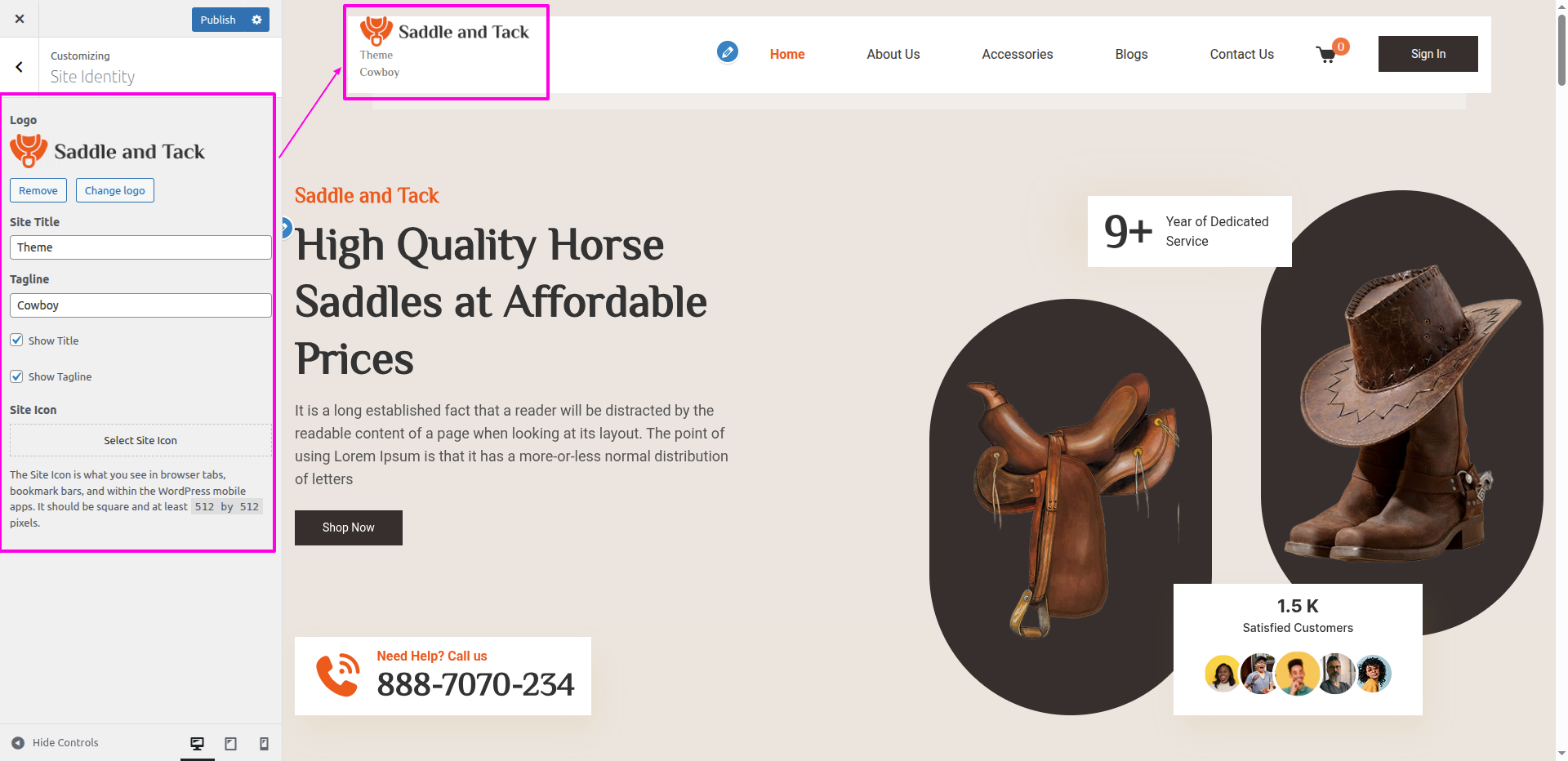The image size is (1568, 761).
Task: Click the Change logo button
Action: coord(115,190)
